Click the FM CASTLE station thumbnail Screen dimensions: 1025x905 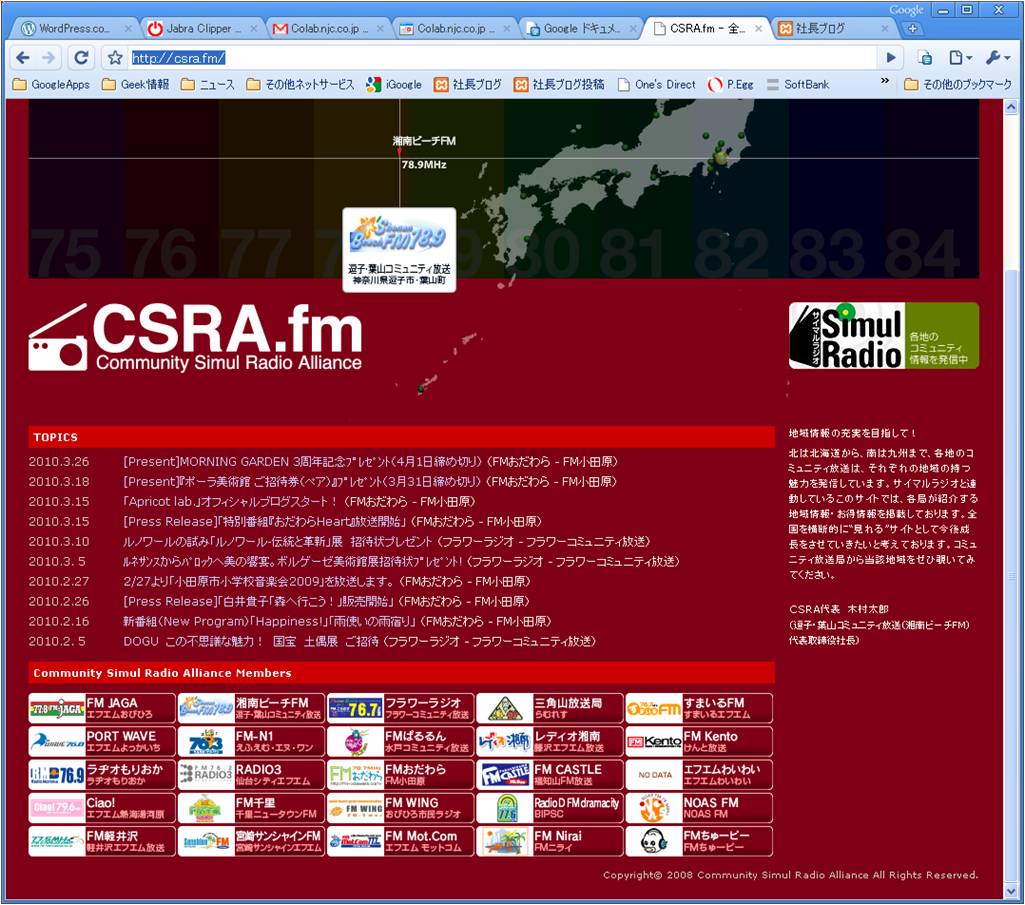click(505, 775)
